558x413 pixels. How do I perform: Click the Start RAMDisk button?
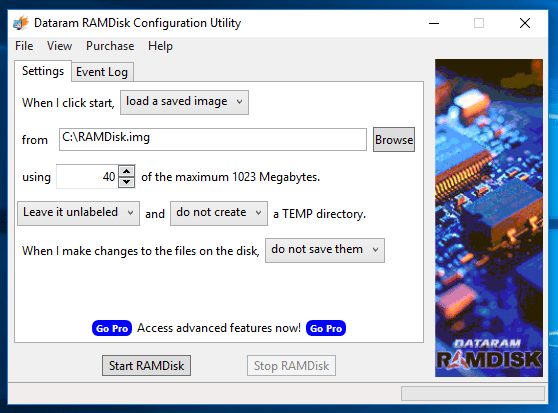146,365
